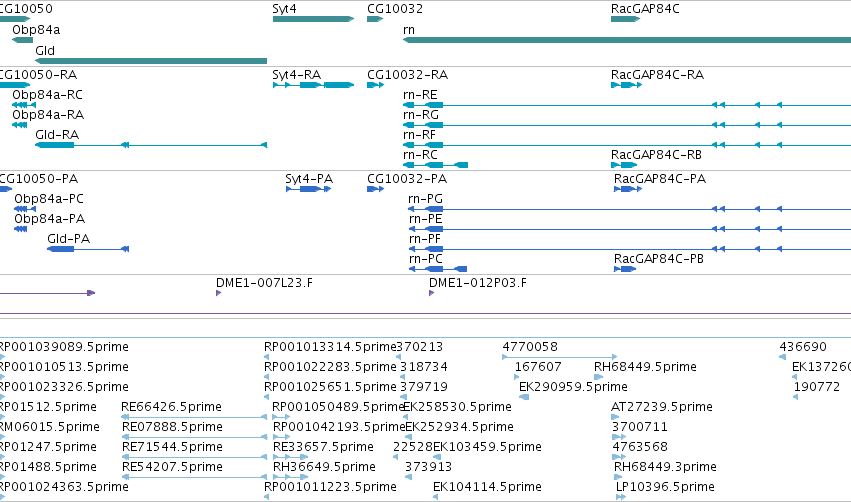Click the long Gld gene bar
This screenshot has height=502, width=851.
[151, 61]
